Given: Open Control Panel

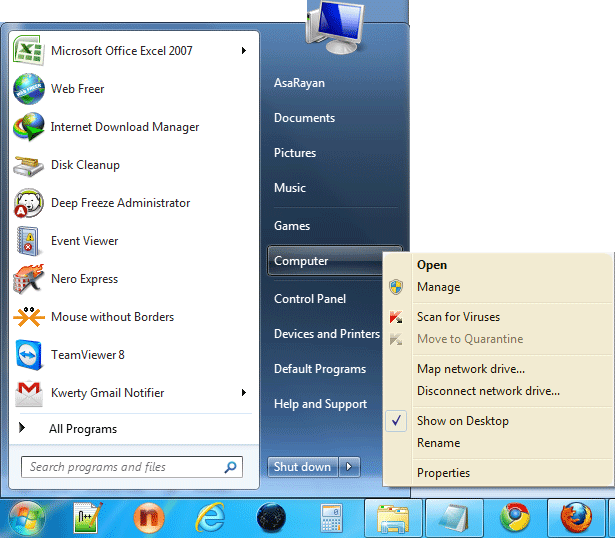Looking at the screenshot, I should coord(310,299).
